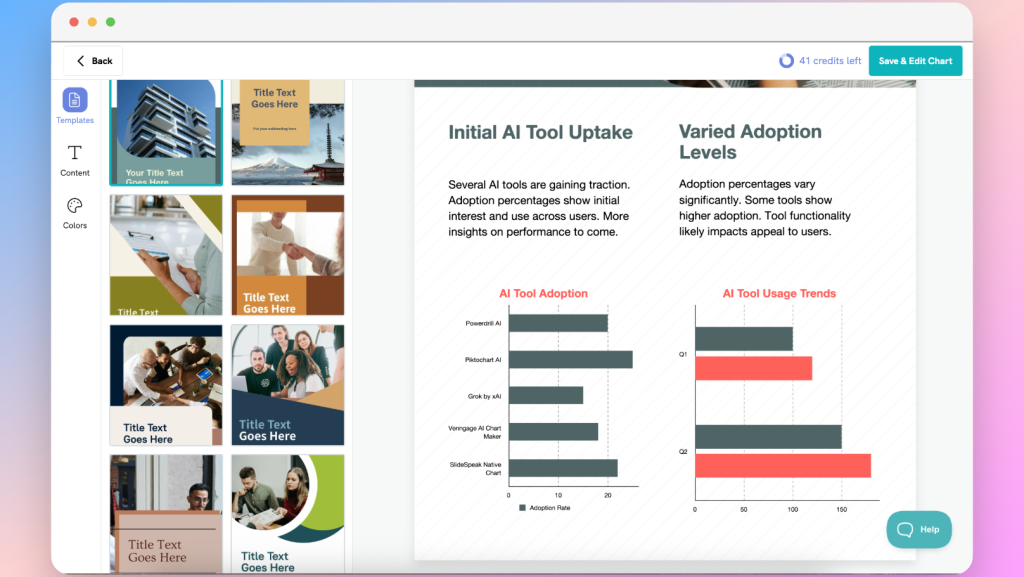This screenshot has height=577, width=1024.
Task: Click the 'Varied Adoption Levels' heading
Action: [750, 142]
